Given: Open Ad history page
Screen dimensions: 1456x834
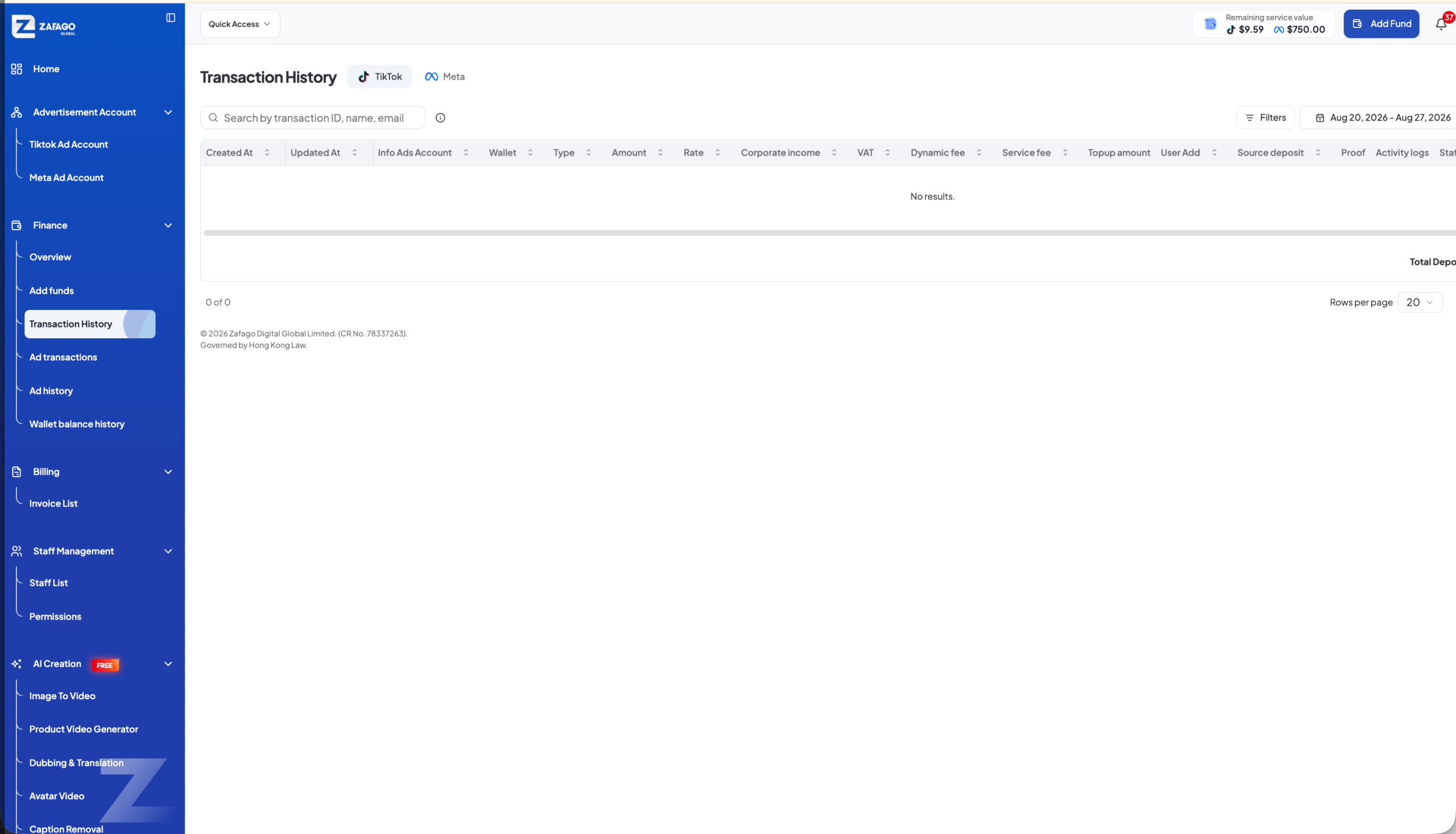Looking at the screenshot, I should click(x=51, y=391).
